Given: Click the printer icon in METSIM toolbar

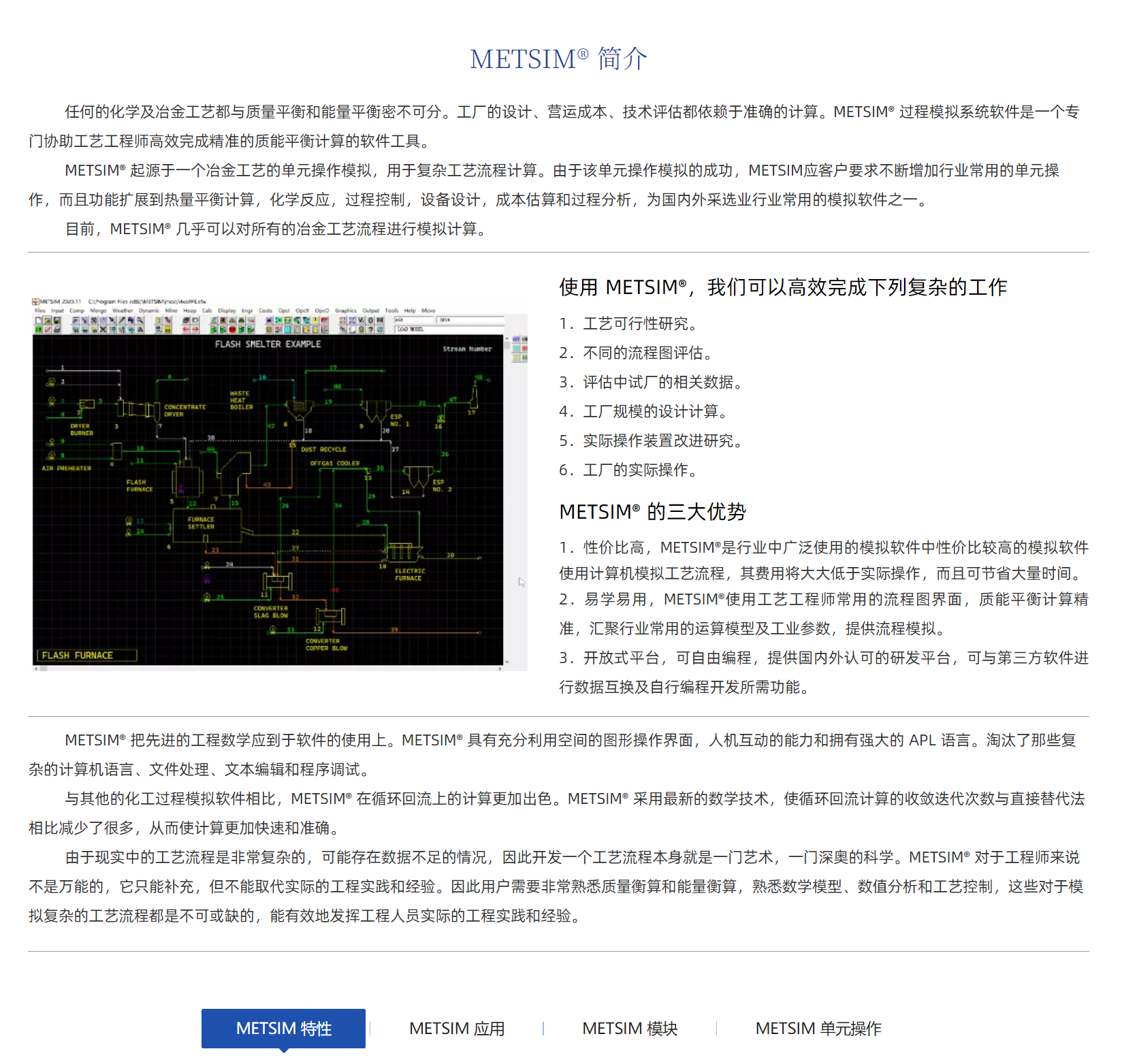Looking at the screenshot, I should point(57,329).
